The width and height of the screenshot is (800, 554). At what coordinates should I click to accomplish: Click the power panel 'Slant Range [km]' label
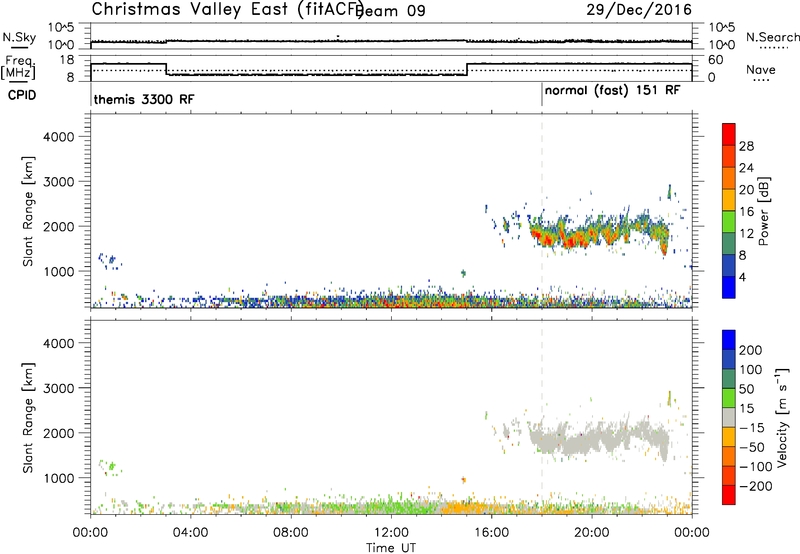[x=28, y=211]
